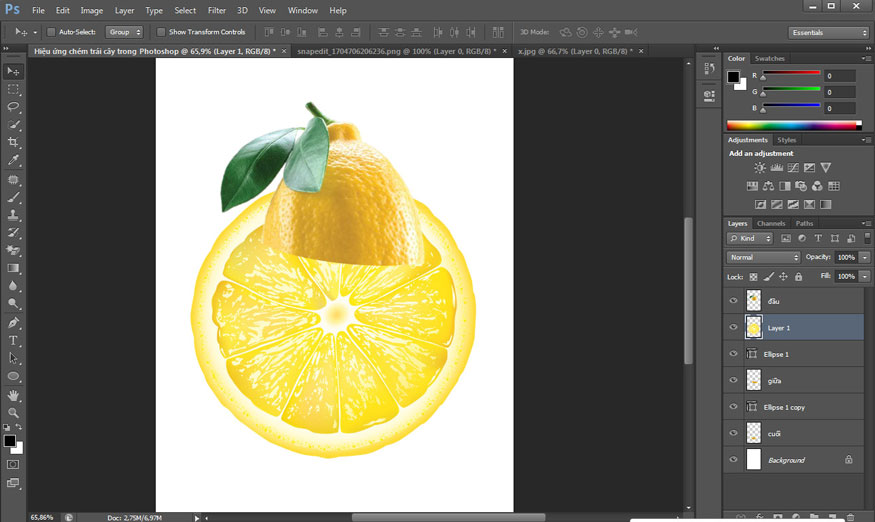
Task: Select the Crop tool
Action: [x=13, y=142]
